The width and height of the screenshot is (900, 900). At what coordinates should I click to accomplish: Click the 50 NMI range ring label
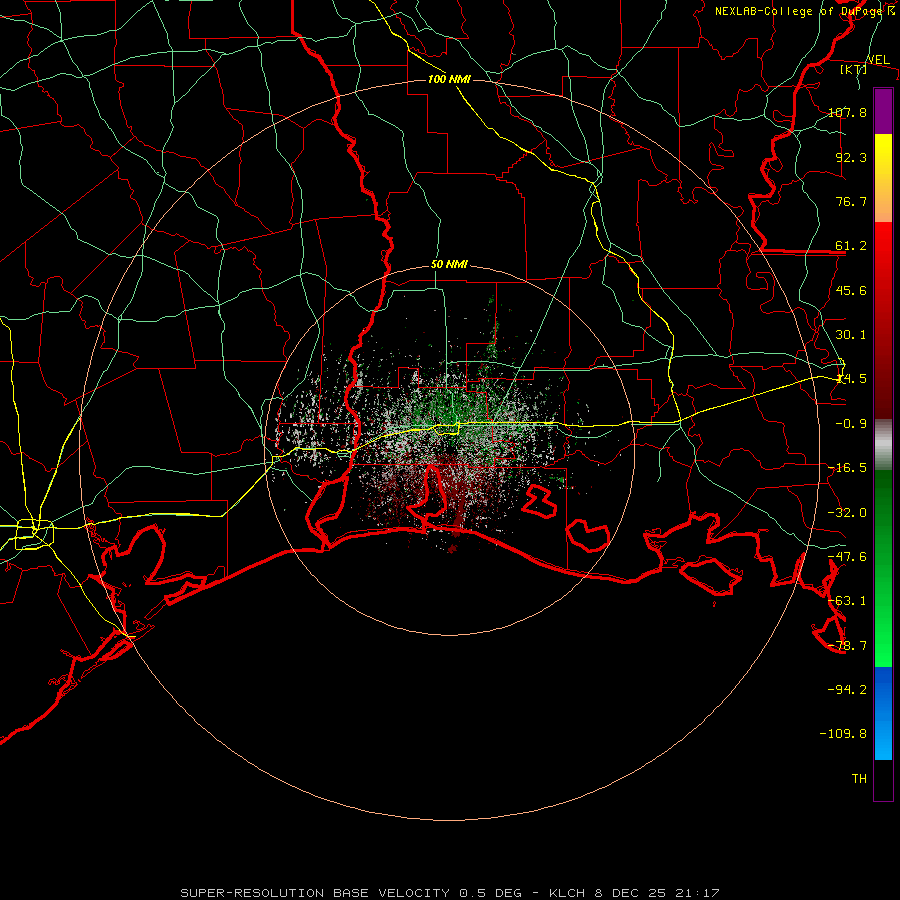click(x=449, y=265)
